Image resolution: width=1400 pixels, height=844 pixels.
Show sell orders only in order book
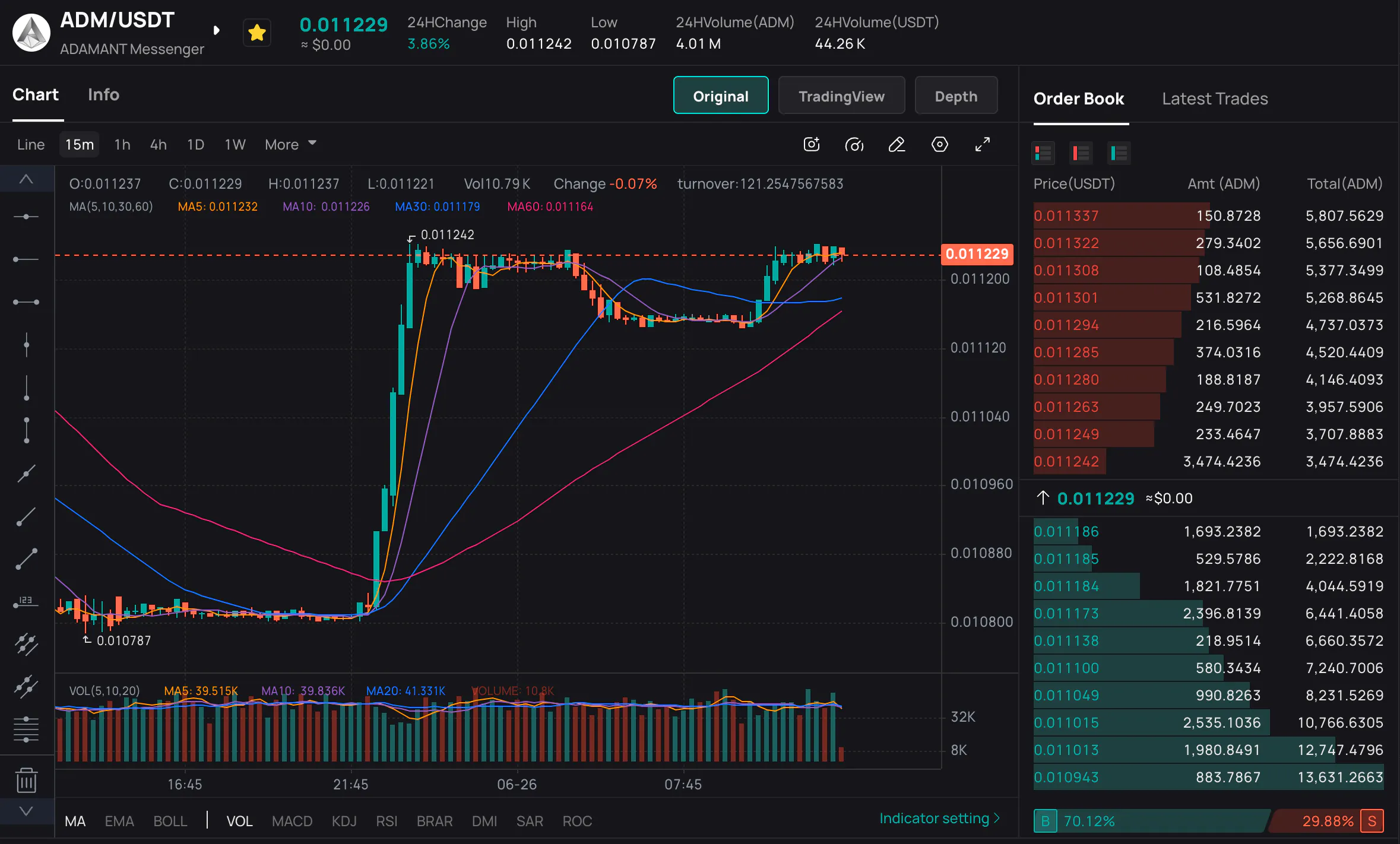tap(1081, 153)
